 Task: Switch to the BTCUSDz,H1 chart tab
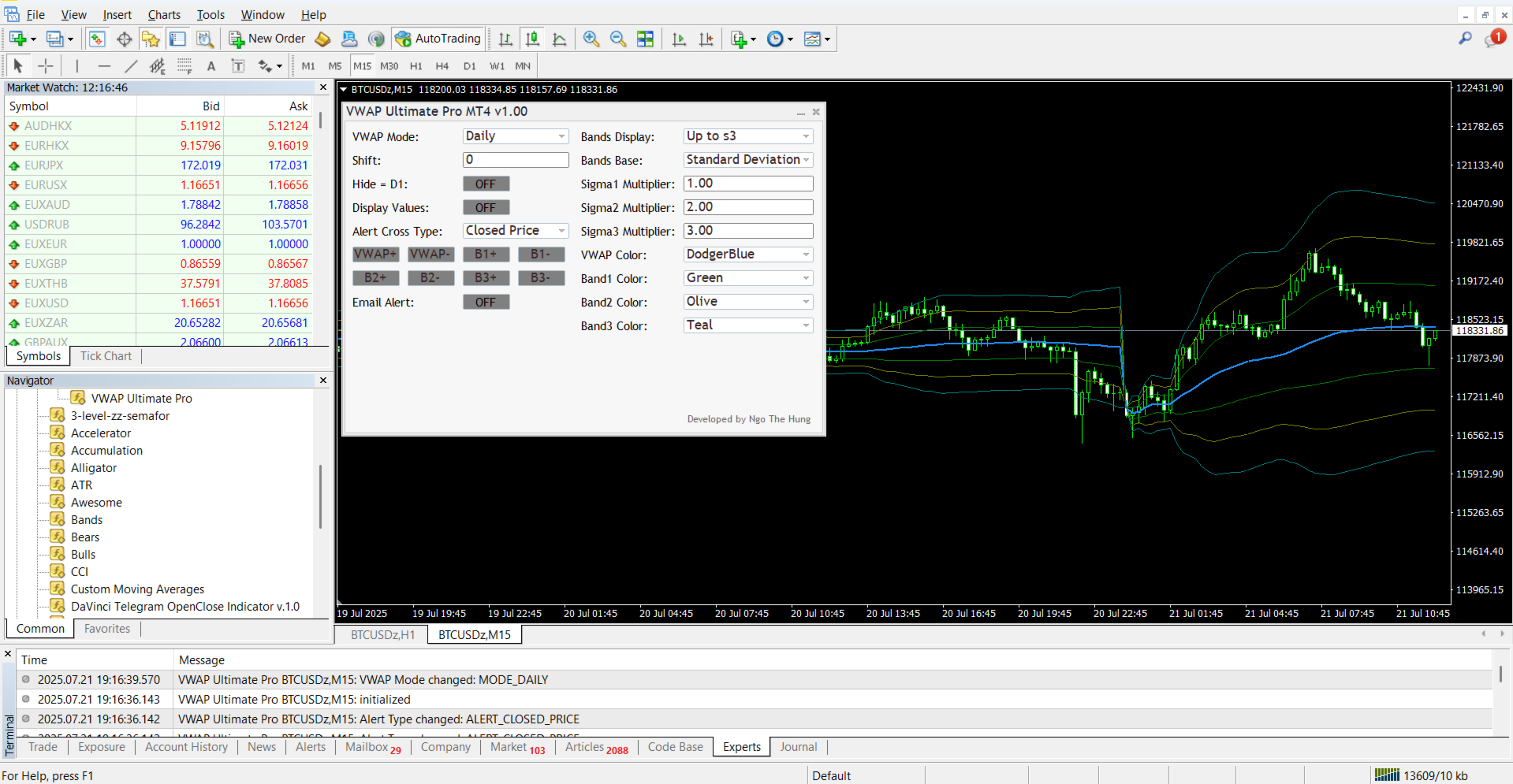pos(382,635)
